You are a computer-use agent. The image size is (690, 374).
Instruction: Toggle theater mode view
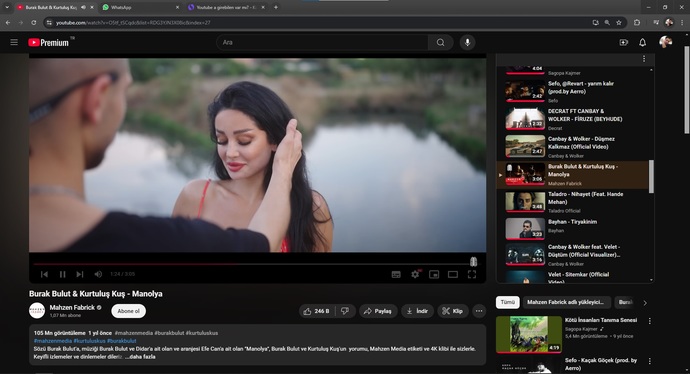pos(453,275)
